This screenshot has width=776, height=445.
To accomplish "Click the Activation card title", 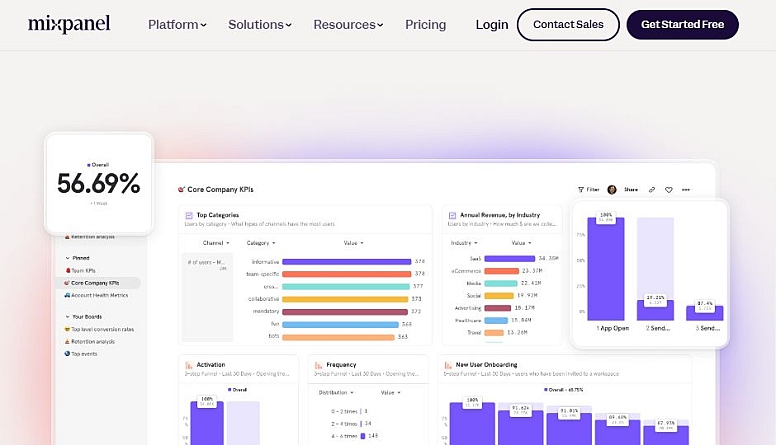I will (x=211, y=365).
